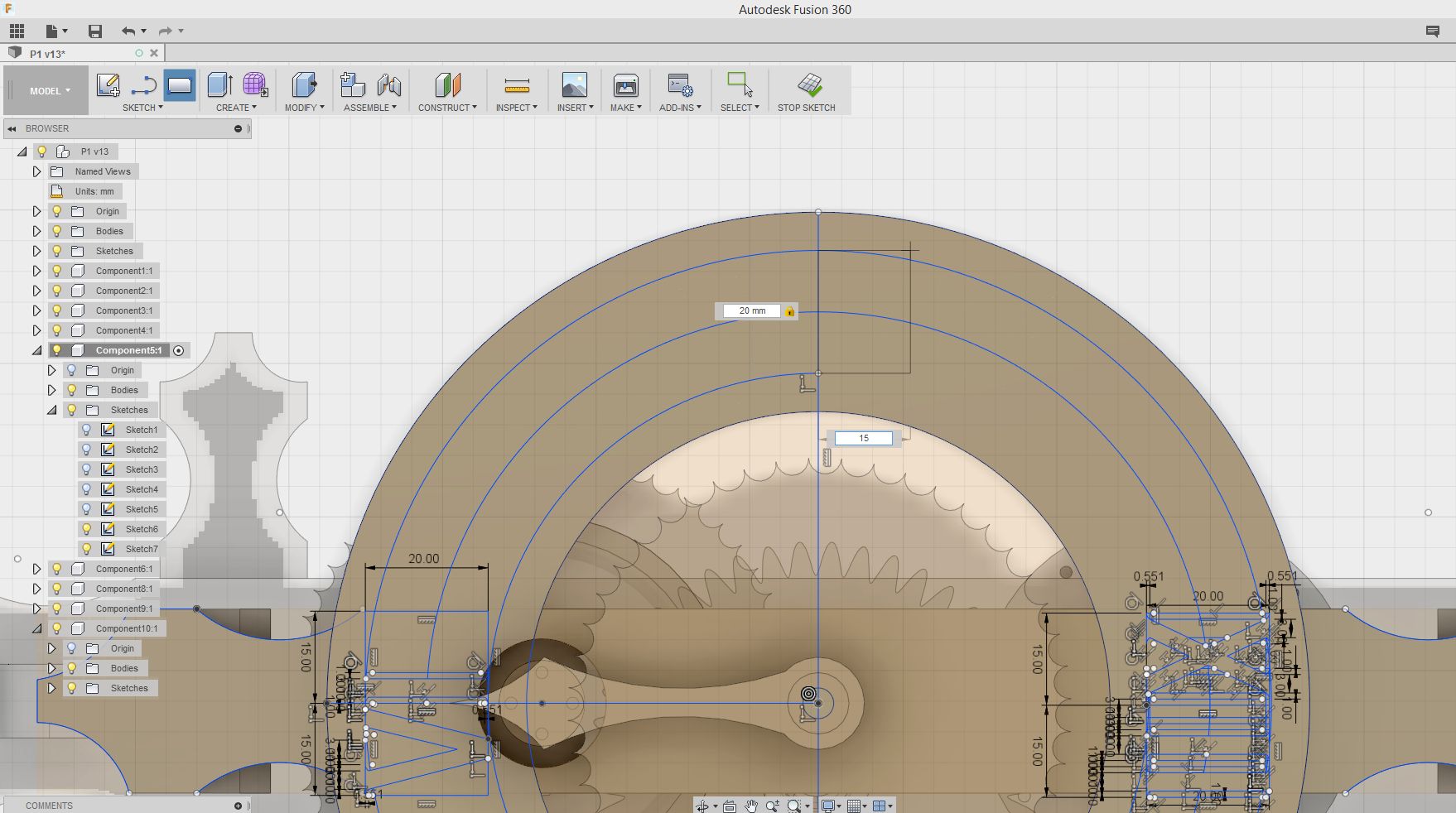This screenshot has height=813, width=1456.
Task: Toggle visibility bulb of Sketch4
Action: (87, 489)
